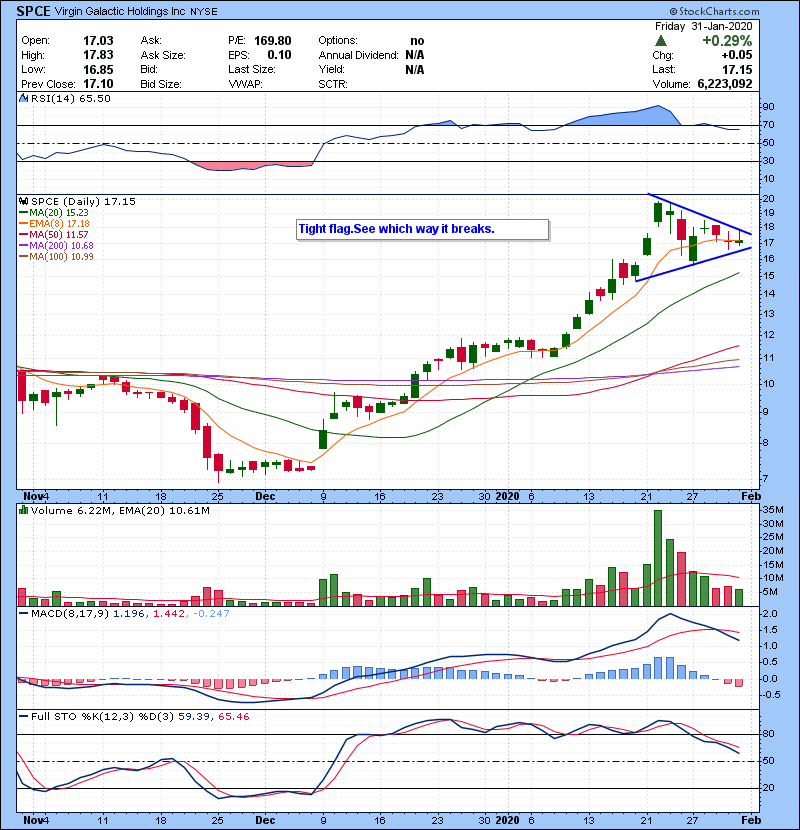Click the MA(50) 11.57 legend entry

click(54, 234)
